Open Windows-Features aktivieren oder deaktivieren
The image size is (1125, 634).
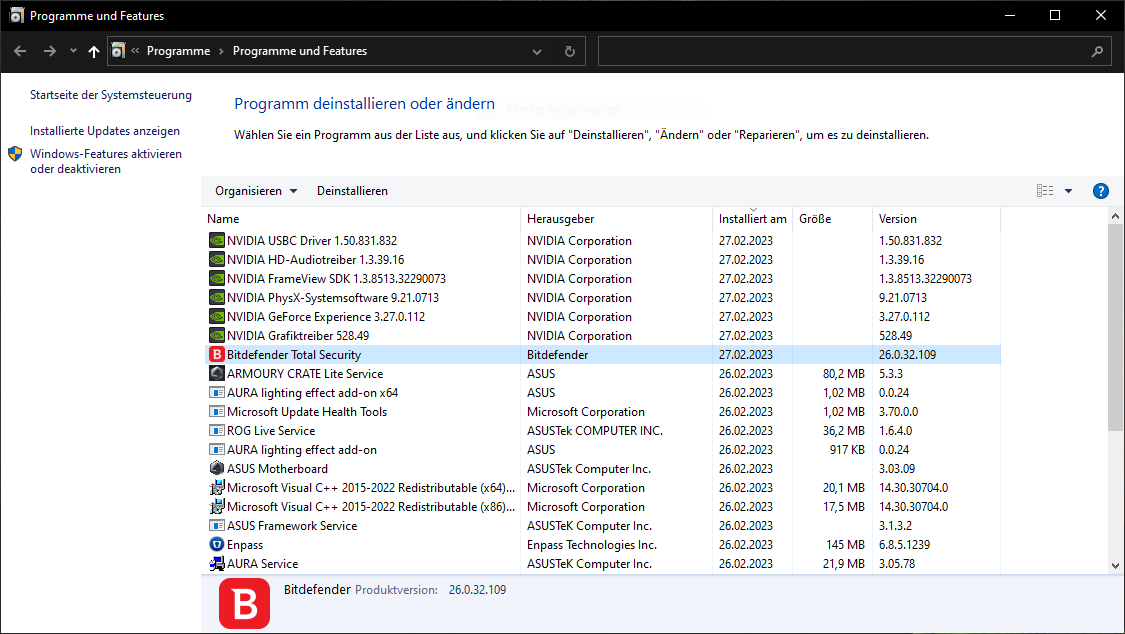coord(105,161)
